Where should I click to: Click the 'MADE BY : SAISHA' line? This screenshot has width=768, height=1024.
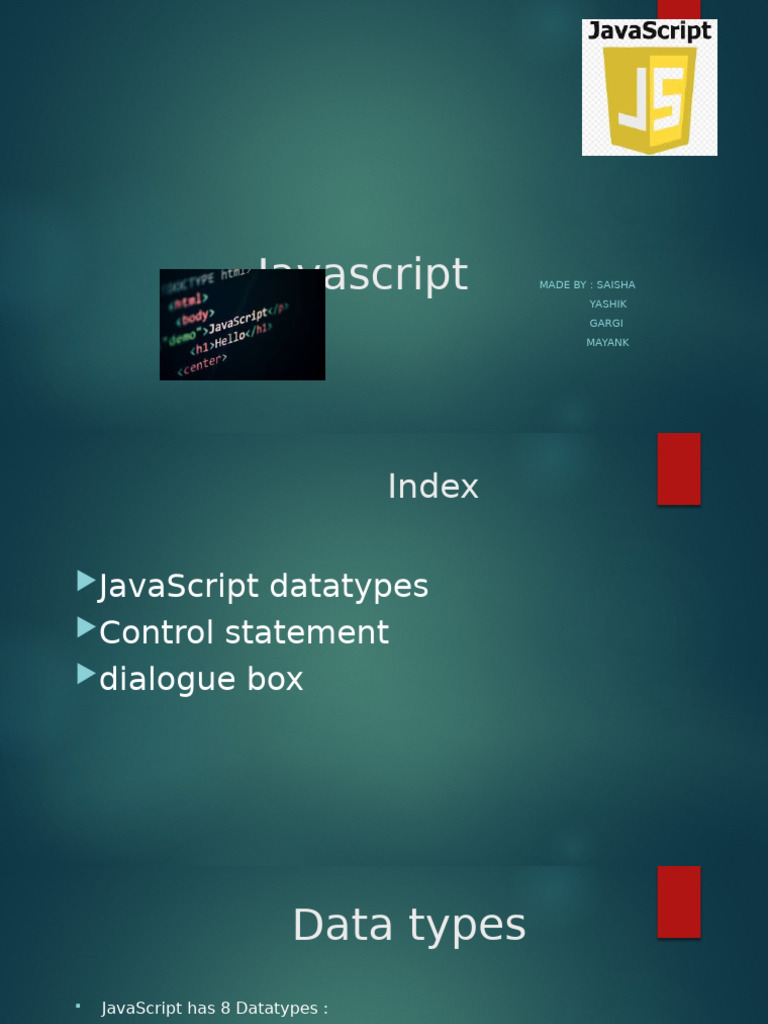coord(587,285)
